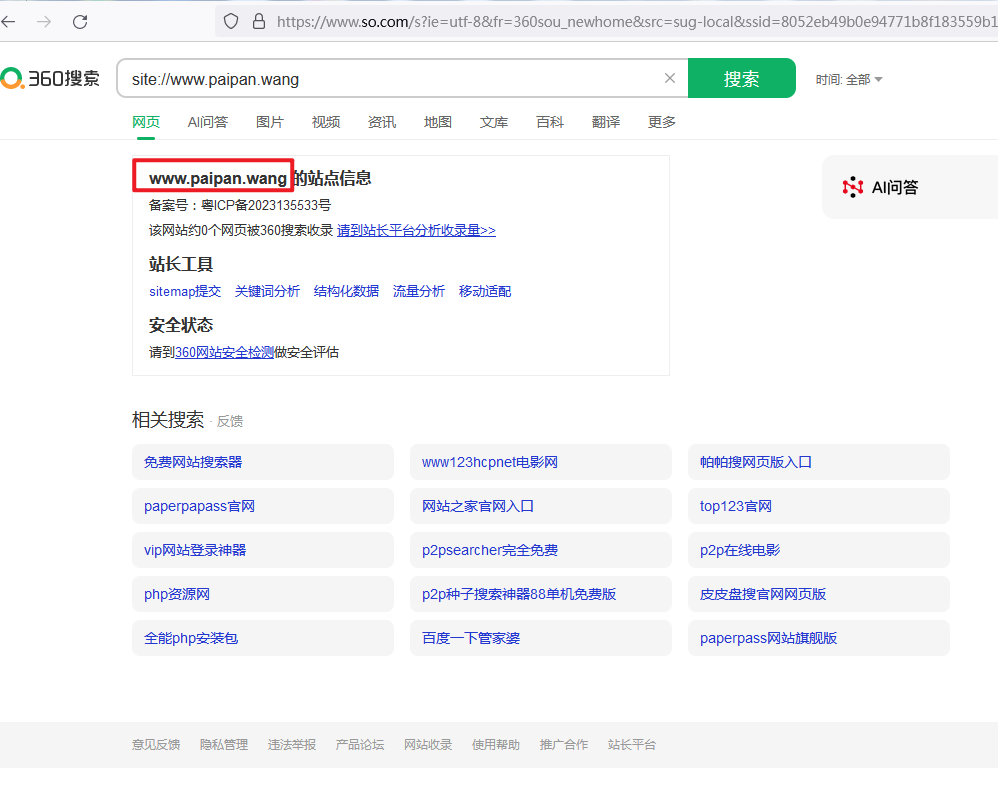
Task: Click the padlock site security icon
Action: point(259,22)
